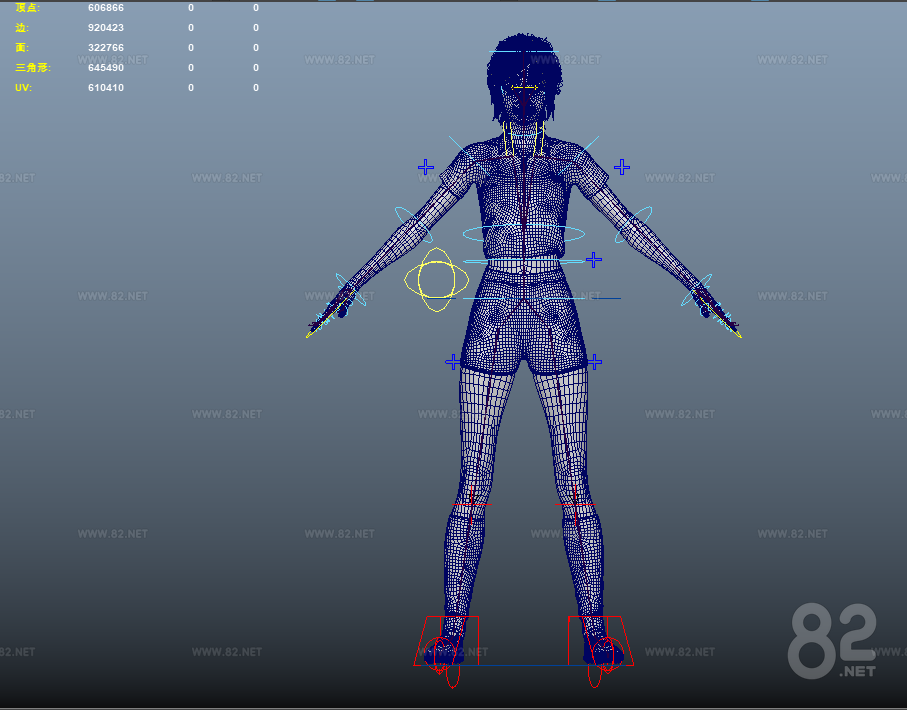The image size is (907, 710).
Task: Click the 边 edge count 920423 readout
Action: pos(105,28)
